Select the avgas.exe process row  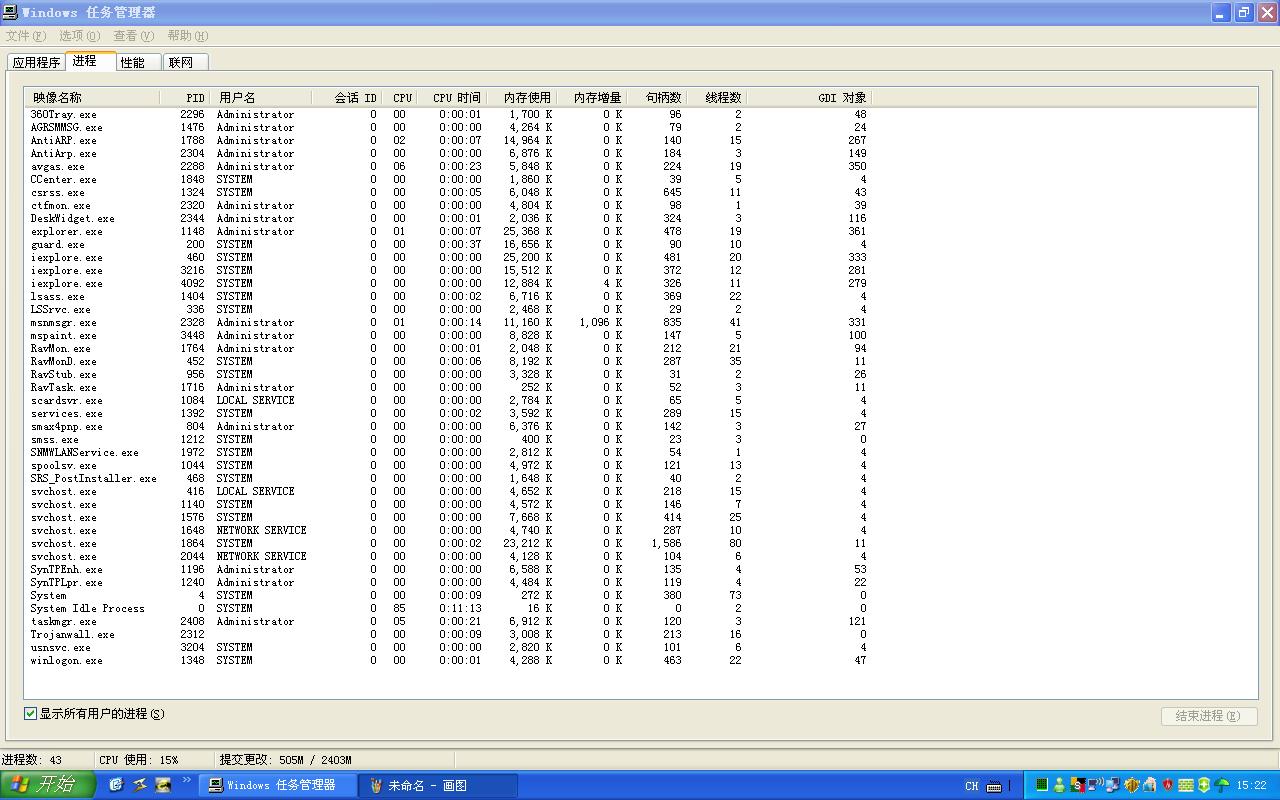pos(448,167)
